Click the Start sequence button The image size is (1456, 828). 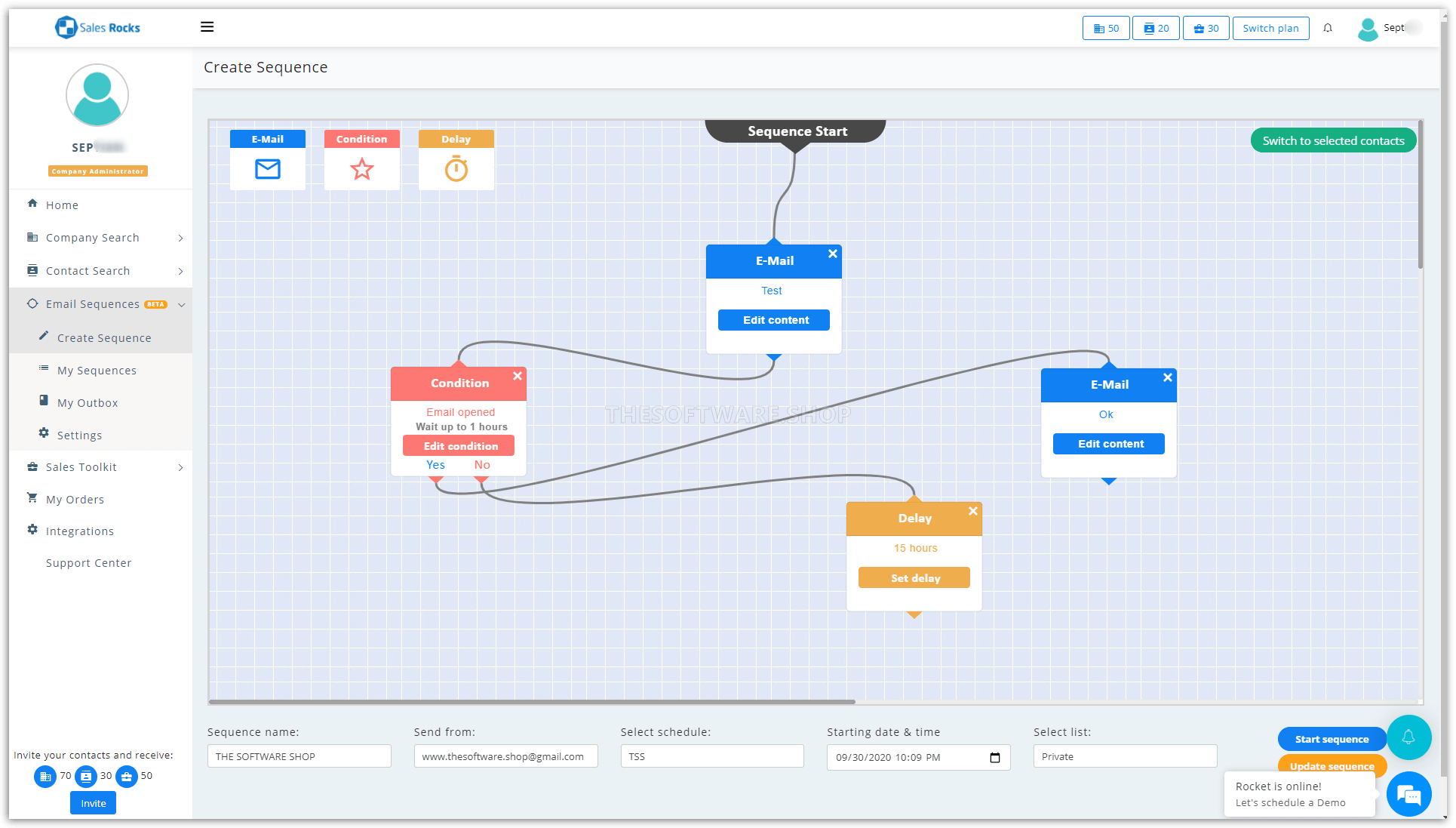[x=1332, y=739]
